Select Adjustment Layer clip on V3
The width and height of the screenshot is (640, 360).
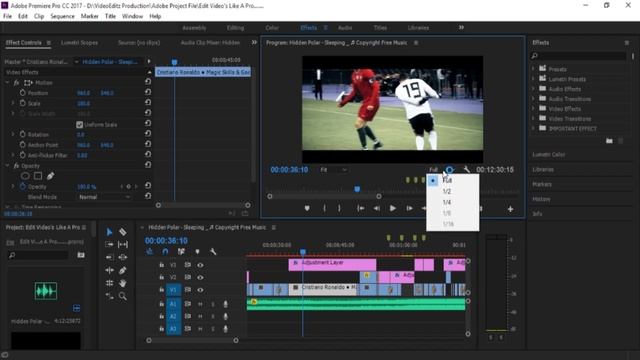[x=332, y=264]
